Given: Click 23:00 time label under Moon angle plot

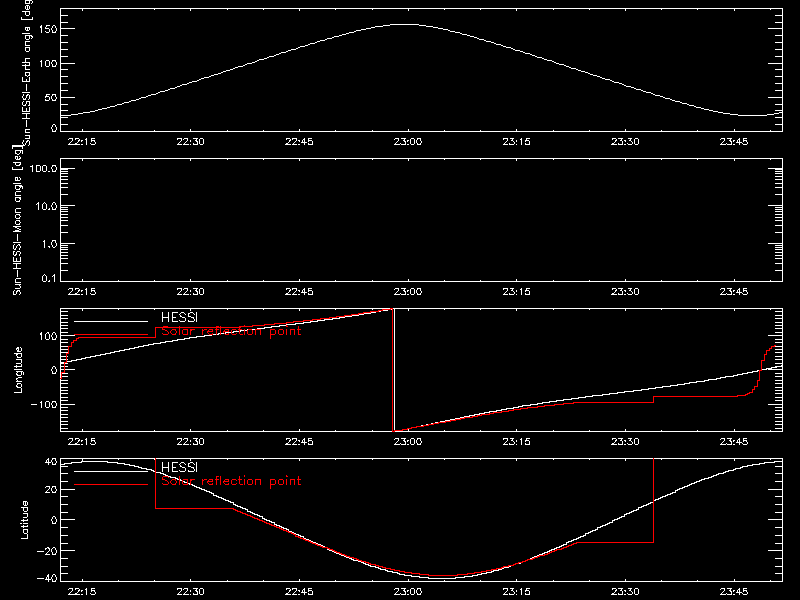Looking at the screenshot, I should (x=408, y=292).
